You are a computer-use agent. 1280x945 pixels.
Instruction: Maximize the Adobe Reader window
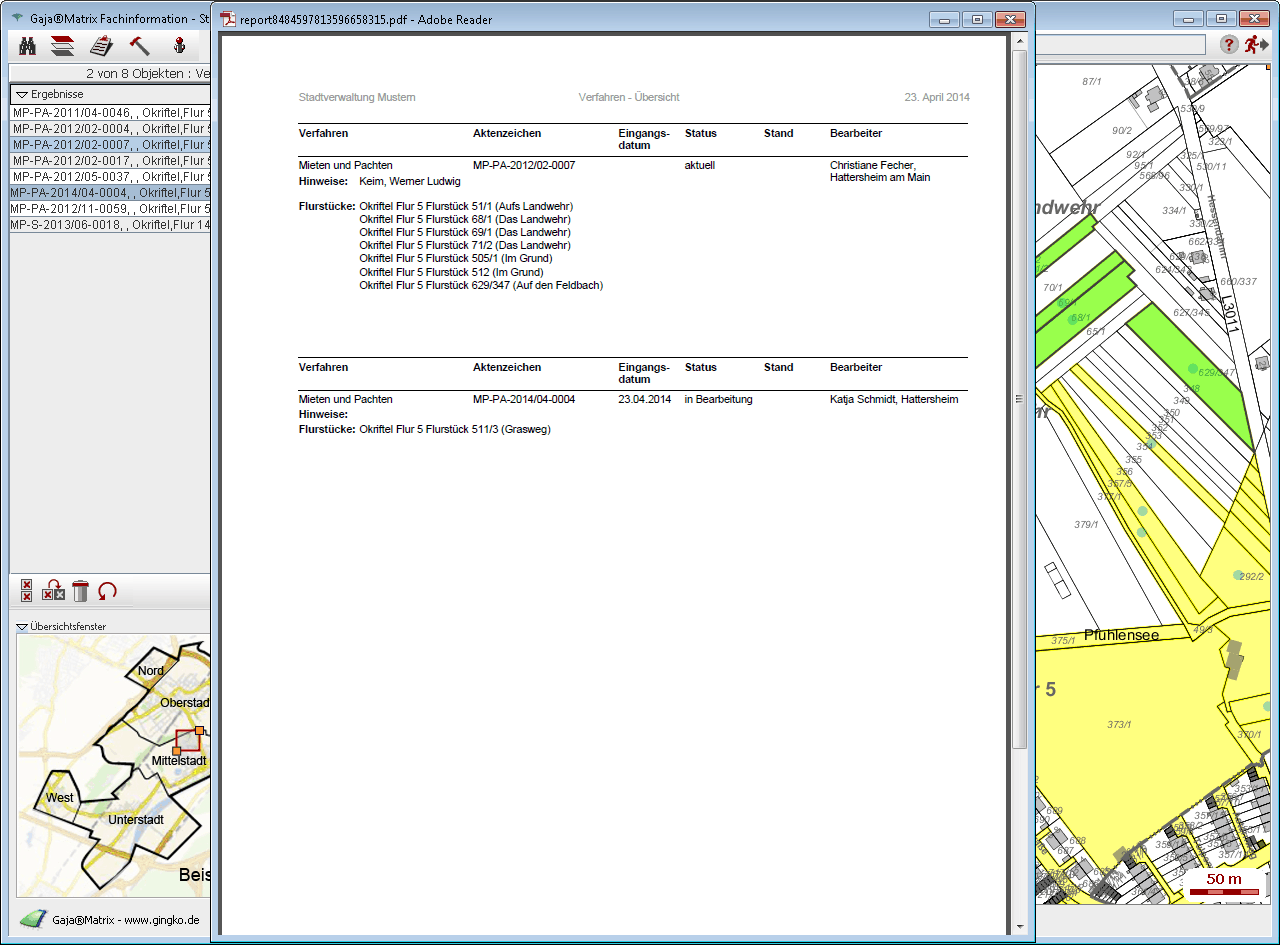click(x=976, y=19)
